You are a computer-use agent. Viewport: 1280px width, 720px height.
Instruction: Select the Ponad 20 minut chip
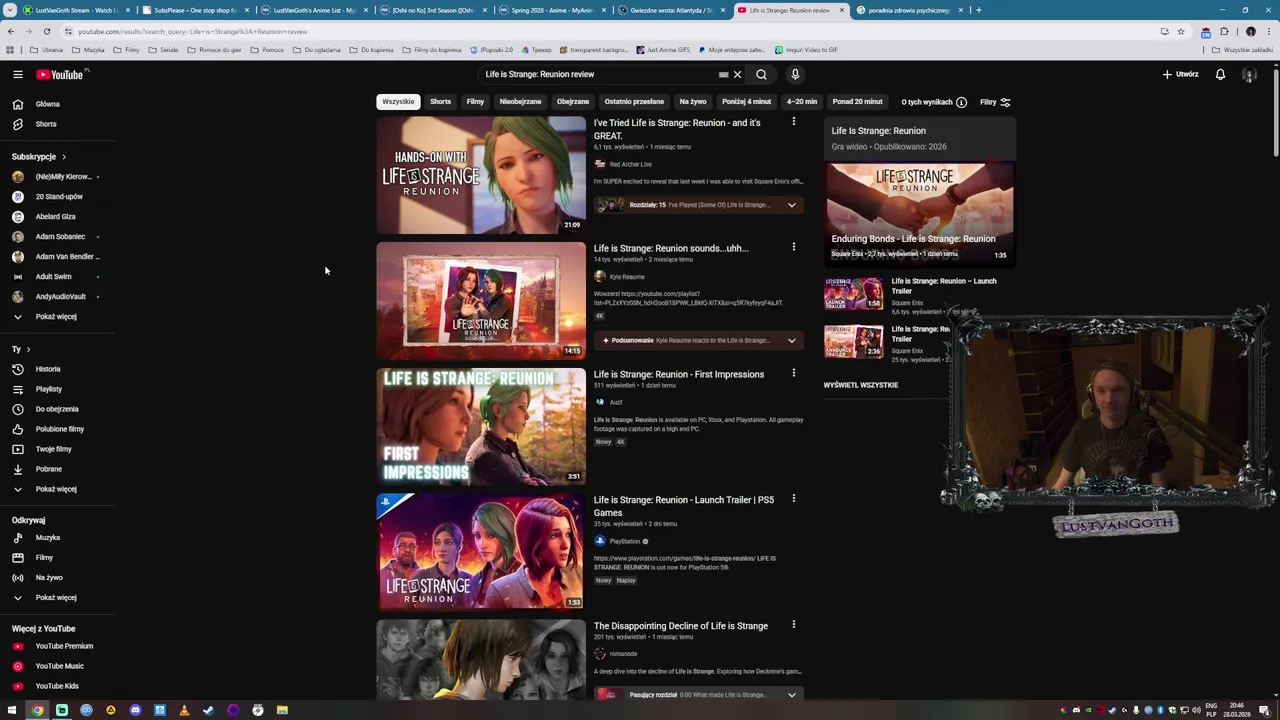click(857, 101)
